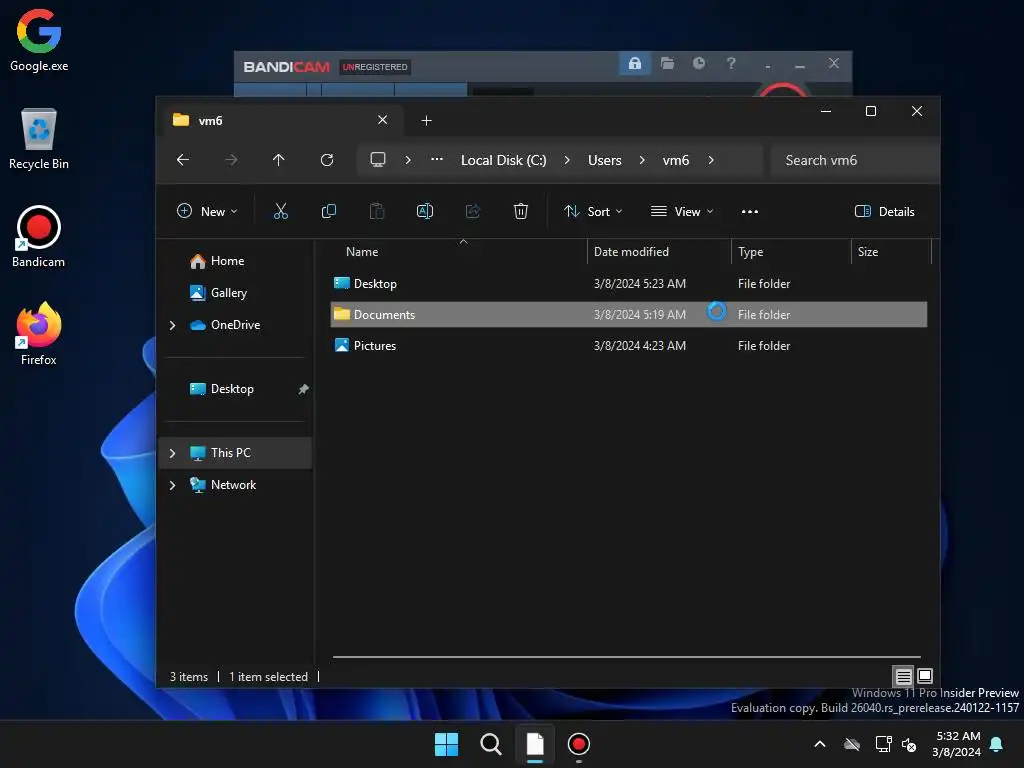This screenshot has height=768, width=1024.
Task: Add a new File Explorer tab
Action: [426, 120]
